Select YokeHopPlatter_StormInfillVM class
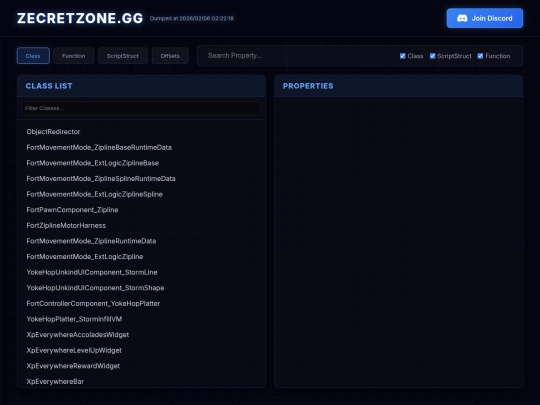This screenshot has width=540, height=405. pos(141,319)
